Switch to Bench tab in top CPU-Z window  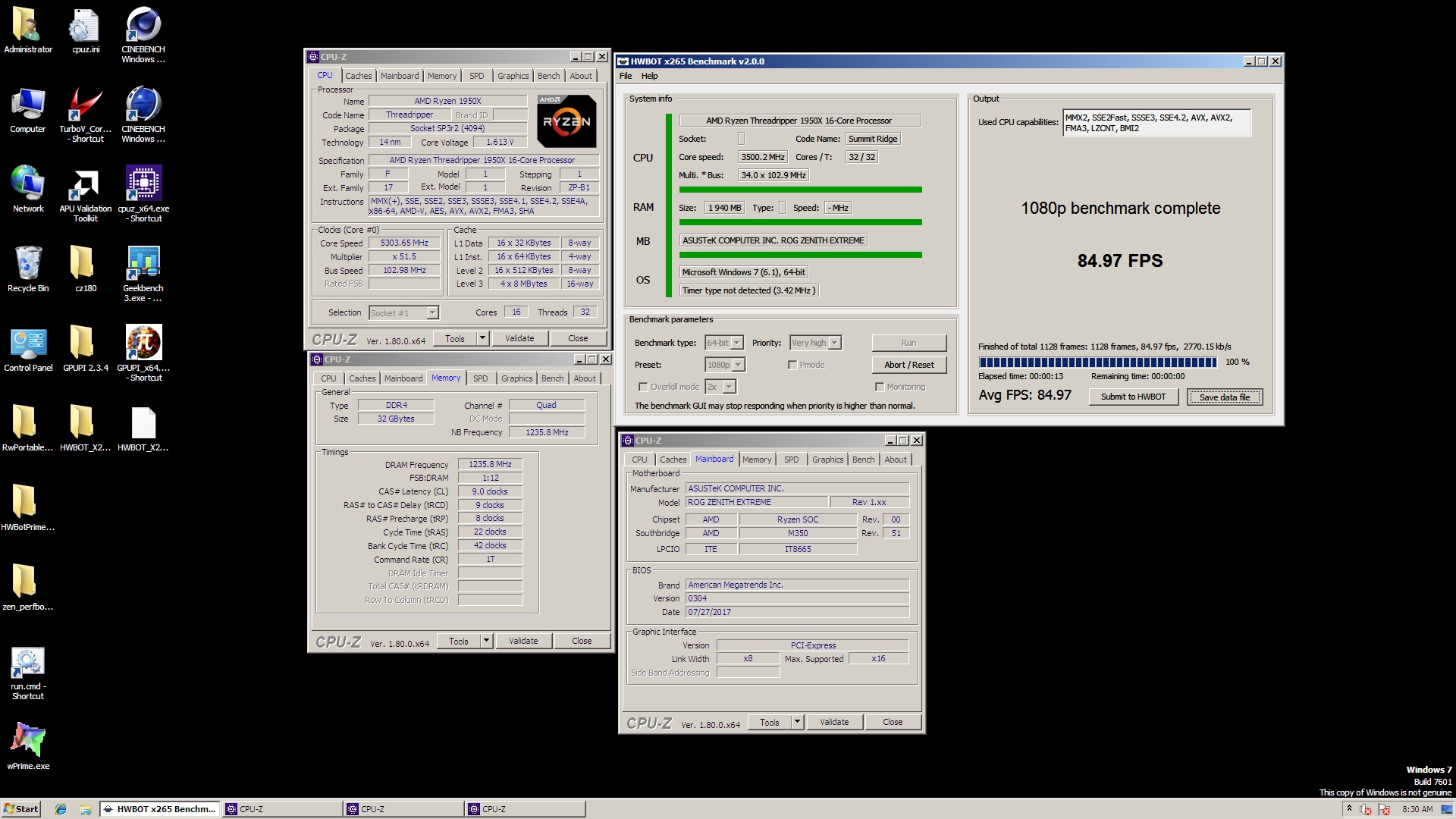click(548, 76)
